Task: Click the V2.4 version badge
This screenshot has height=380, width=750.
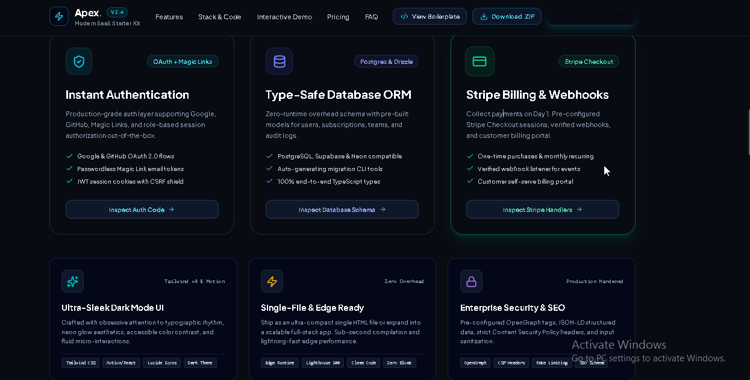Action: click(117, 12)
